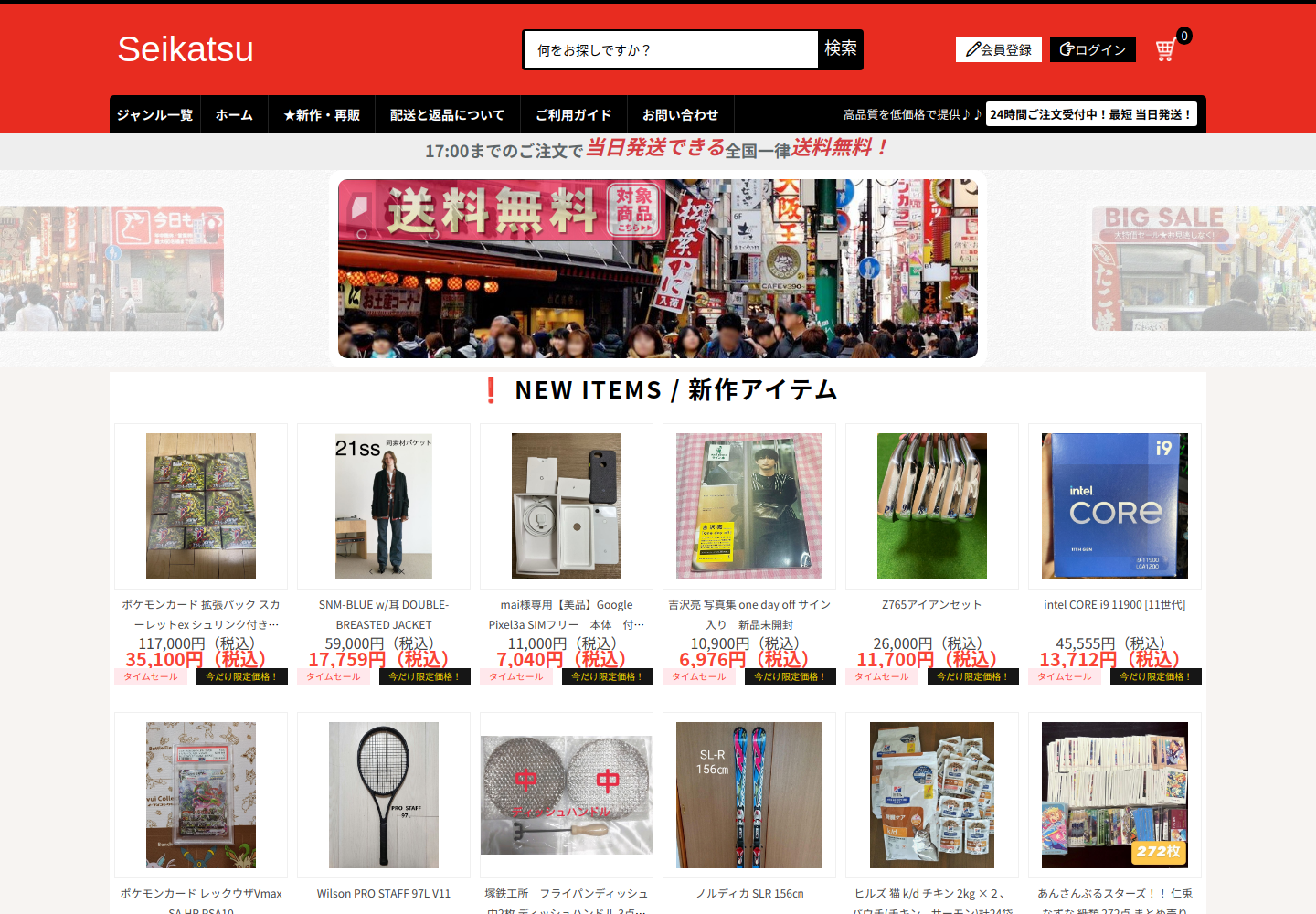Click the 24時間ご注文受付中 notice badge

pyautogui.click(x=1091, y=114)
